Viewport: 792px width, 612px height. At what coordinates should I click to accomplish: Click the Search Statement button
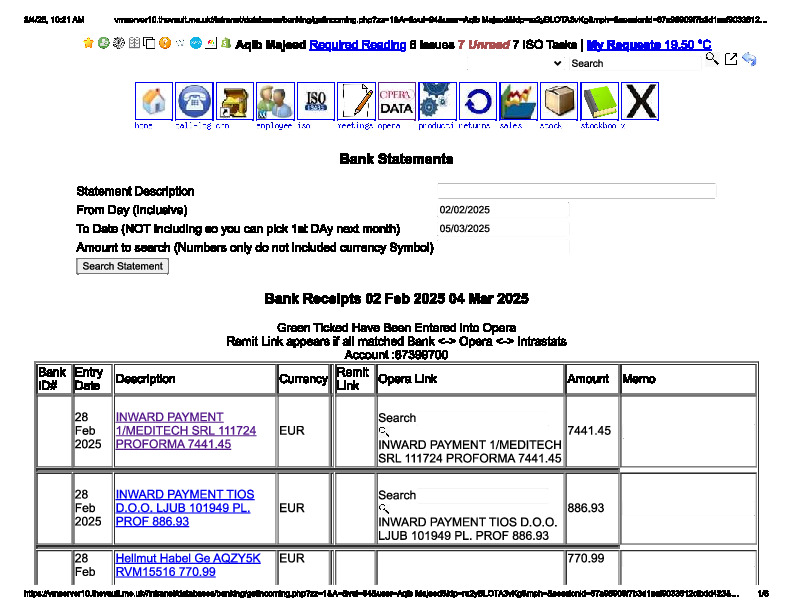(x=123, y=266)
